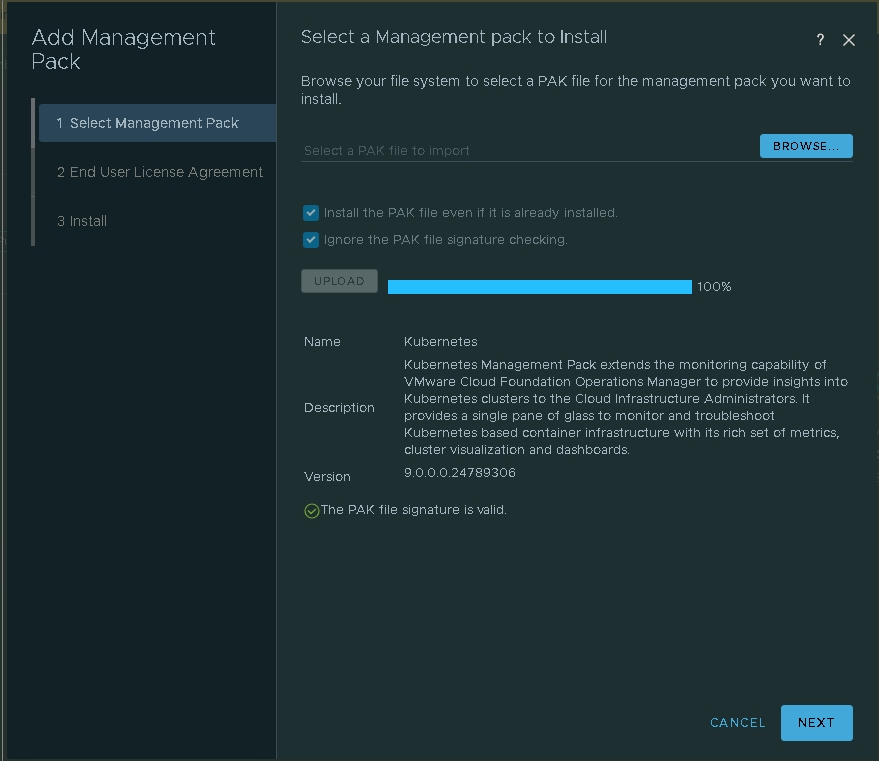Click the 'Add Management Pack' title
This screenshot has height=761, width=879.
123,49
